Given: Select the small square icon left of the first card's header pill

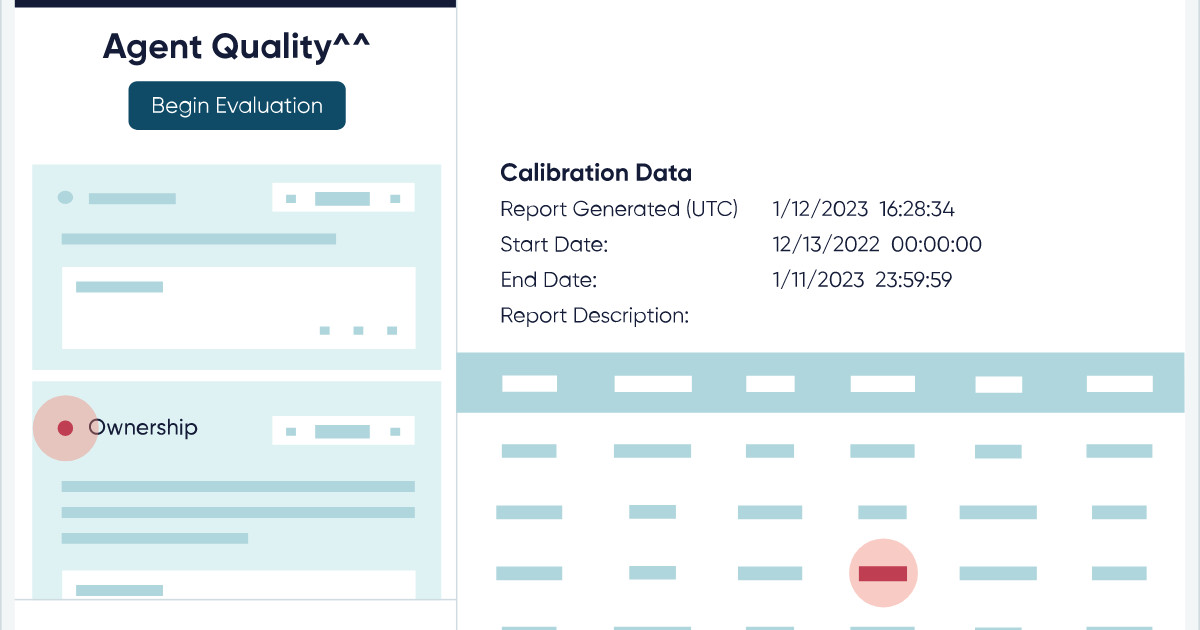Looking at the screenshot, I should point(291,197).
